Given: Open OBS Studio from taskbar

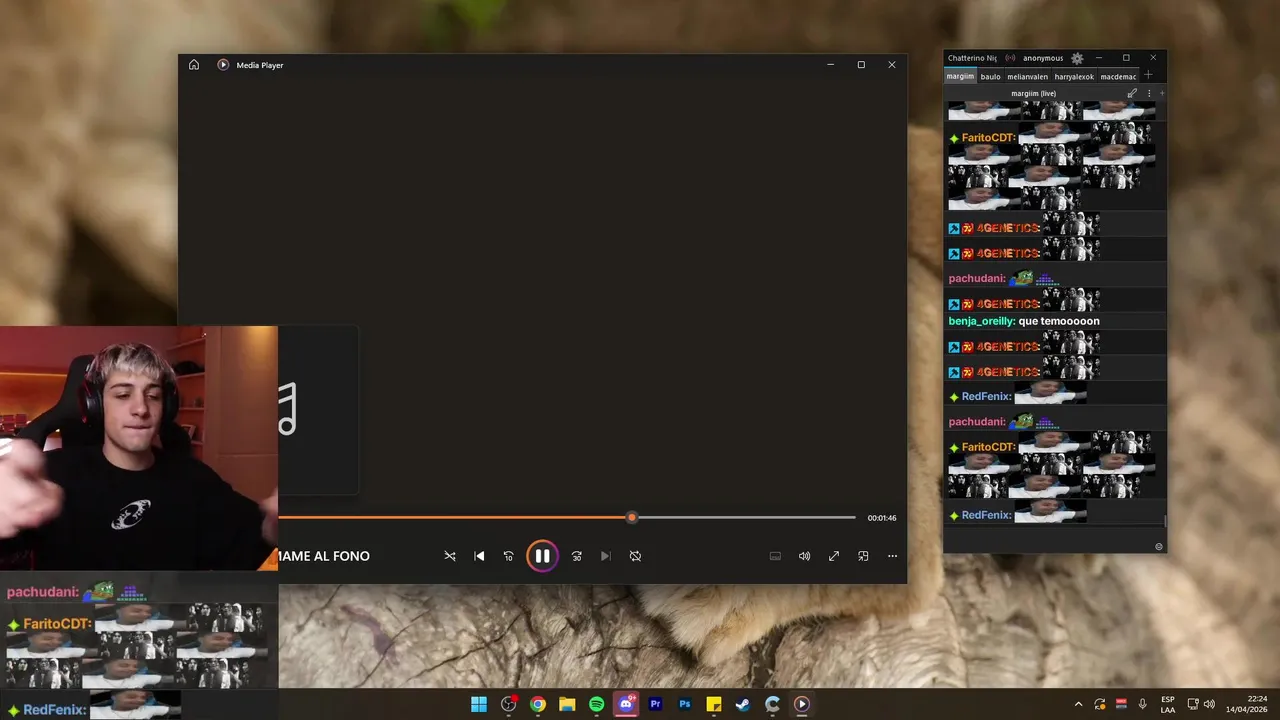Looking at the screenshot, I should [x=508, y=704].
